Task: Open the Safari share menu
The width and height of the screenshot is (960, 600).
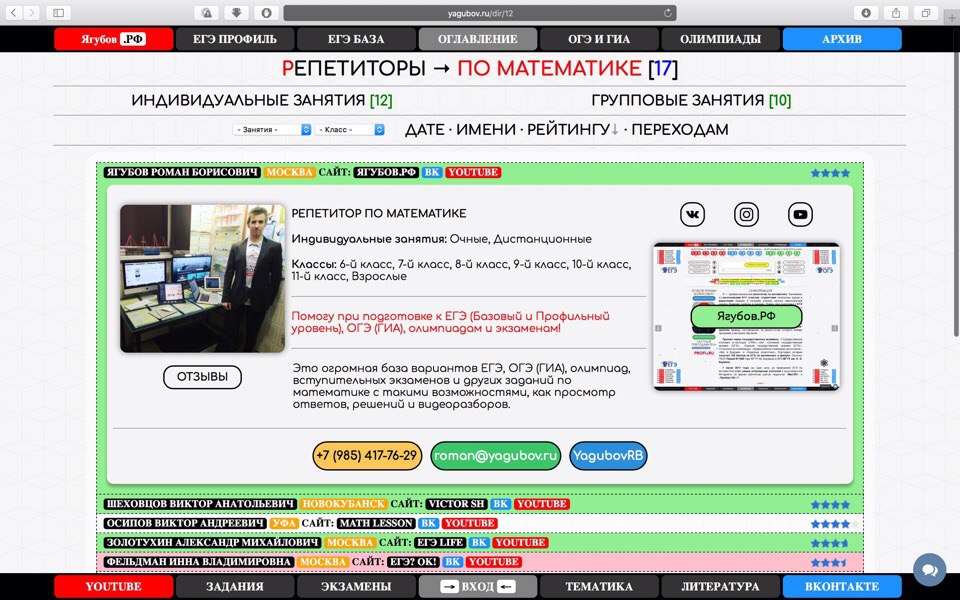Action: tap(896, 12)
